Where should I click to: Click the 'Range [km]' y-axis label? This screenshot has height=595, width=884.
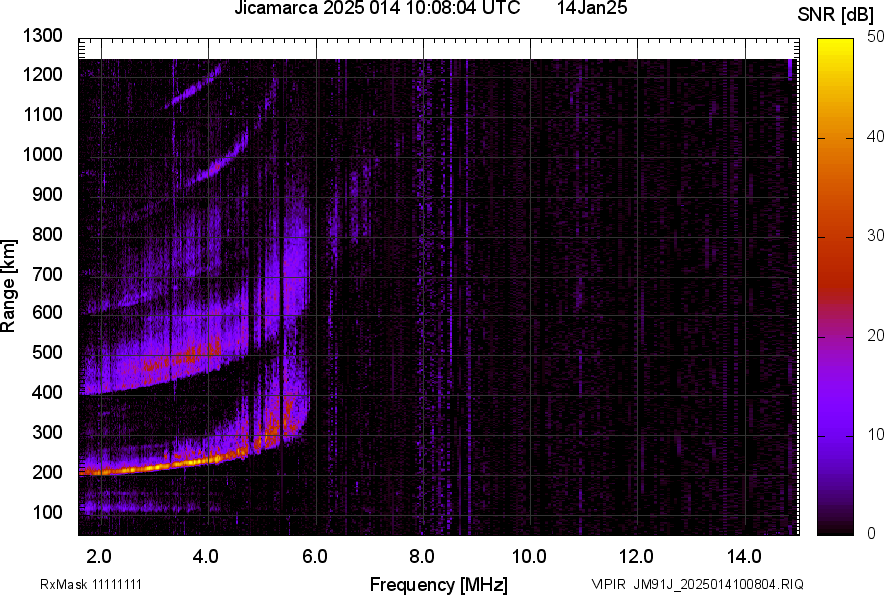tap(8, 286)
